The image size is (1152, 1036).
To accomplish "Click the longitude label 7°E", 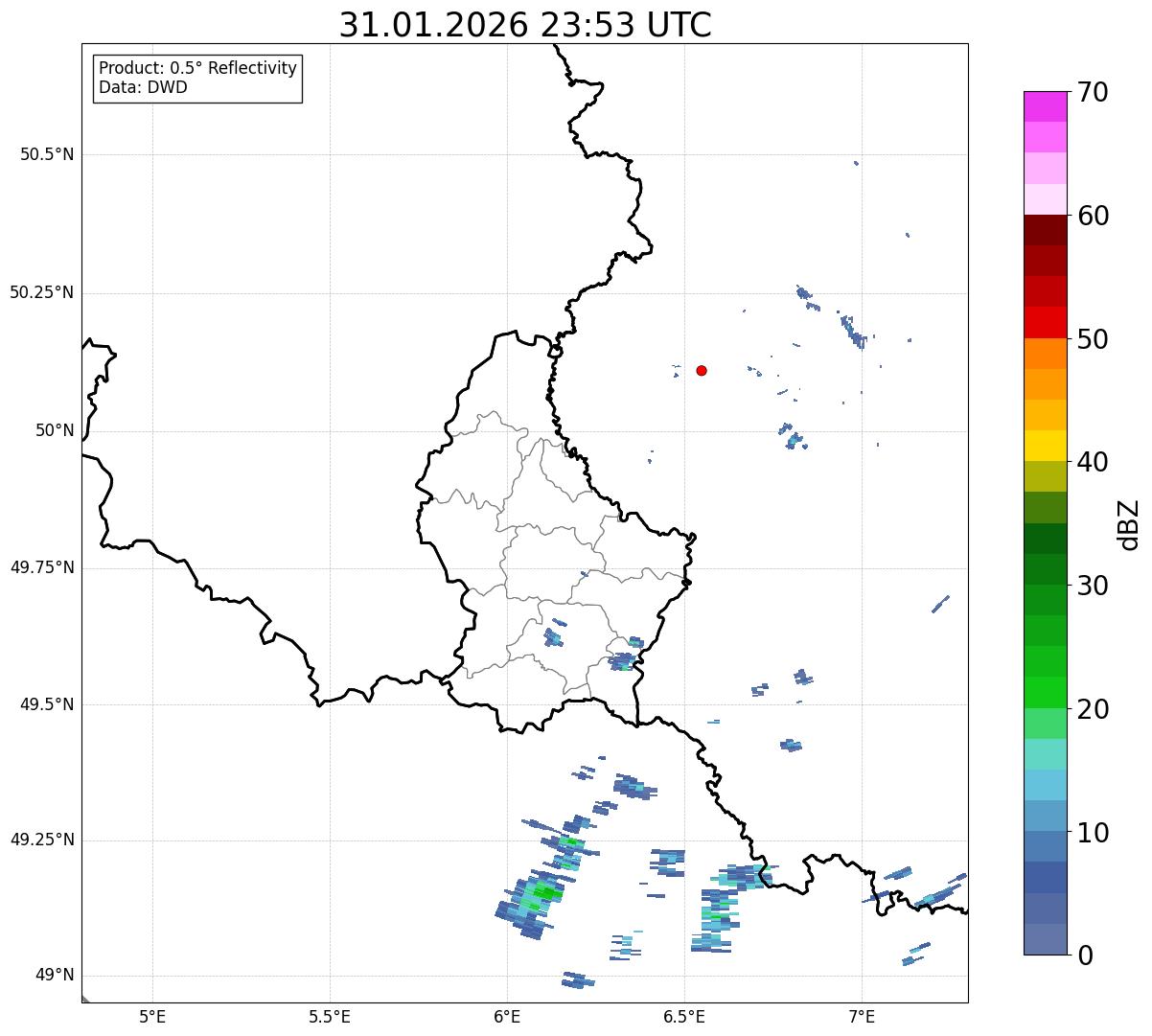I will 862,1016.
